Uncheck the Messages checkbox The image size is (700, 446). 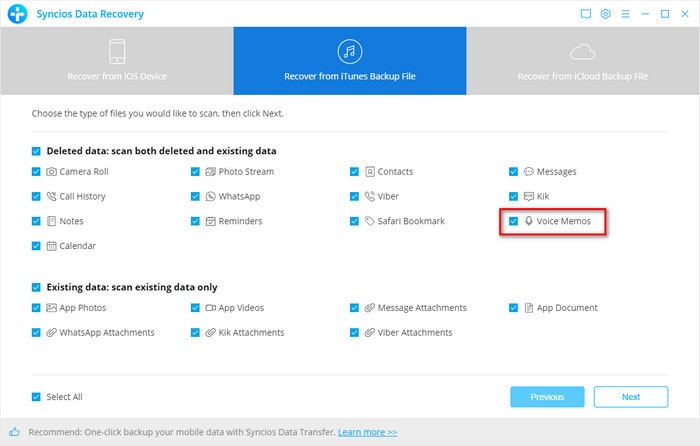[x=513, y=171]
